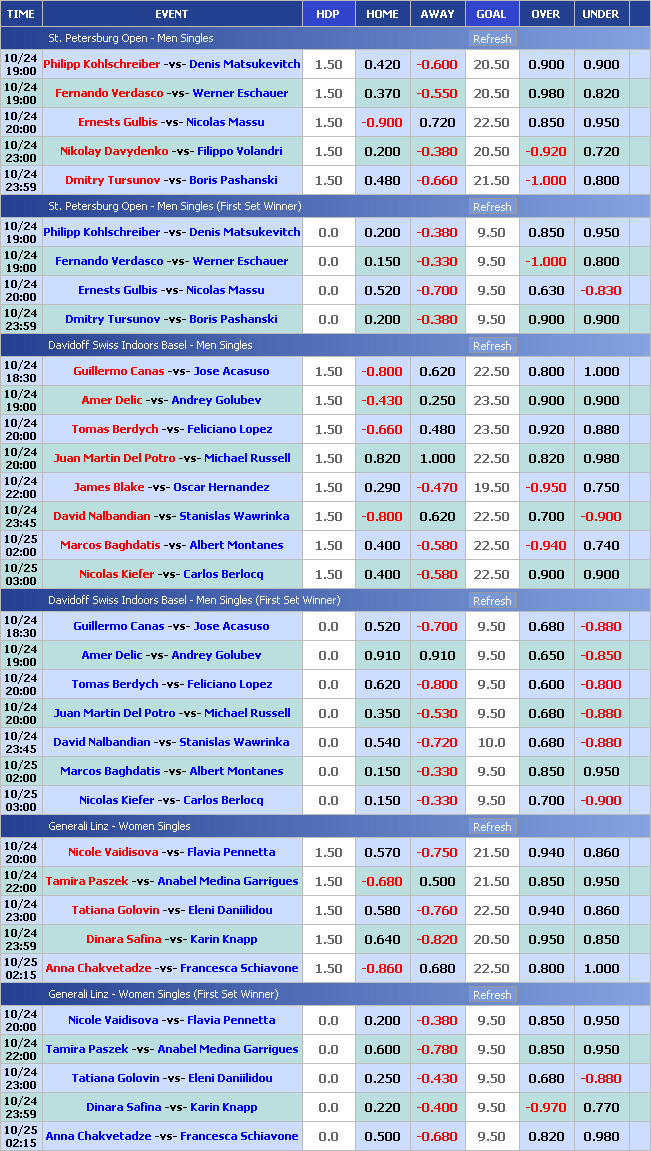The height and width of the screenshot is (1151, 651).
Task: Click the GOAL column header
Action: tap(491, 14)
